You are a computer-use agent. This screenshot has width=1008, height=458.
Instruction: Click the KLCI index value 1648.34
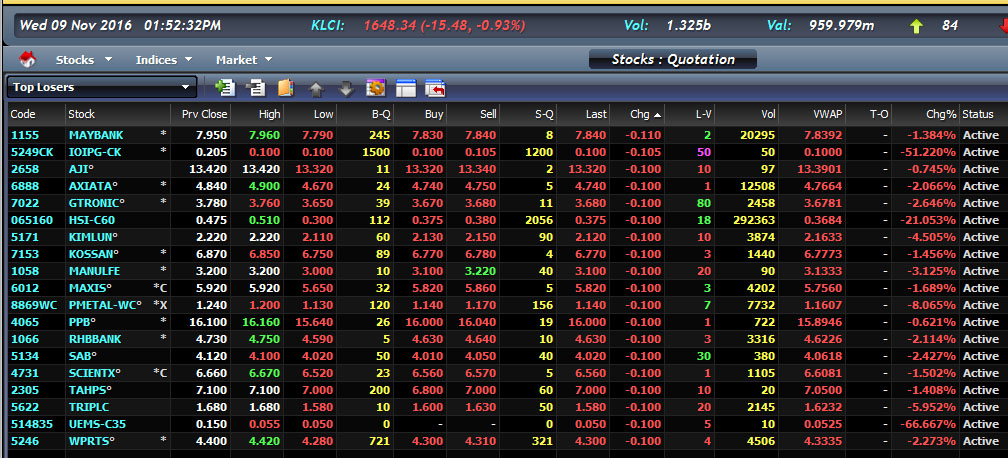(x=390, y=26)
